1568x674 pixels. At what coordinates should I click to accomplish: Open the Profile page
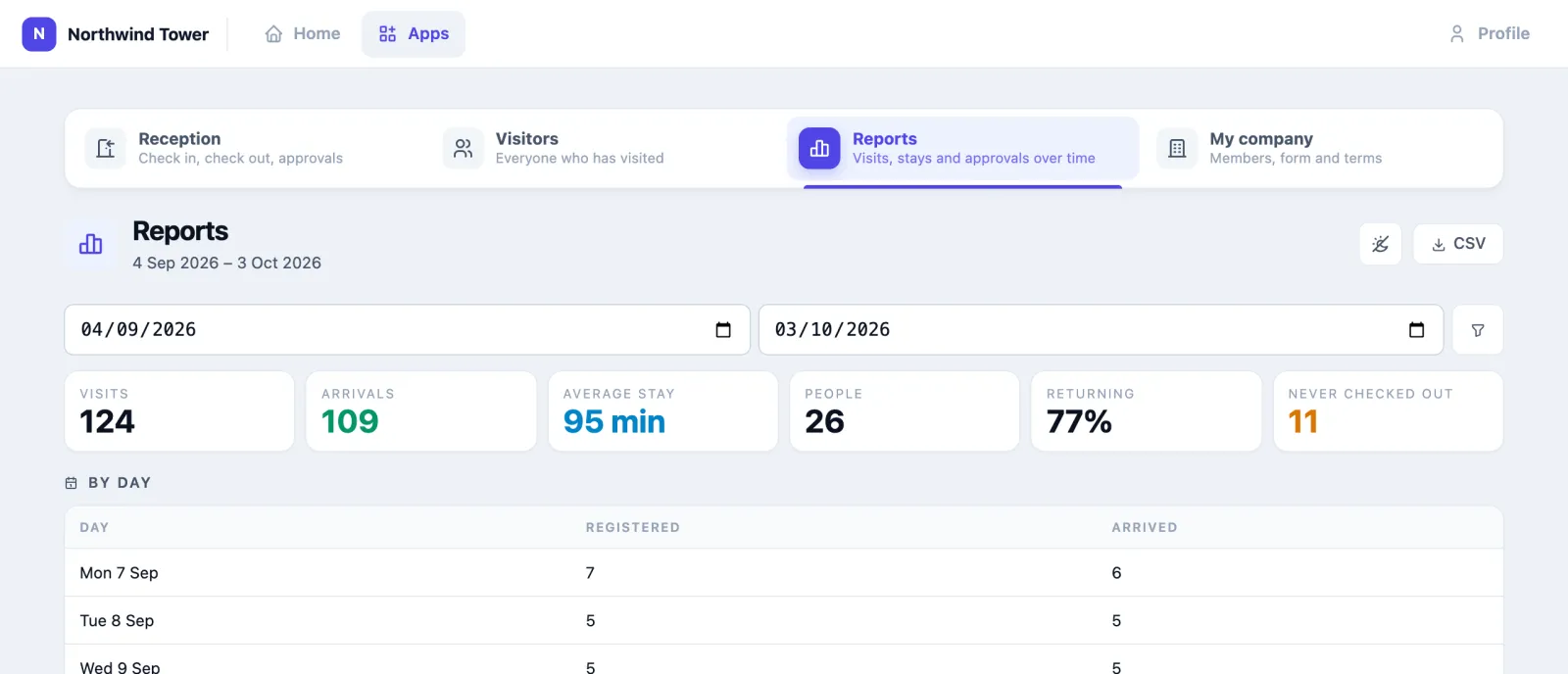pos(1489,33)
